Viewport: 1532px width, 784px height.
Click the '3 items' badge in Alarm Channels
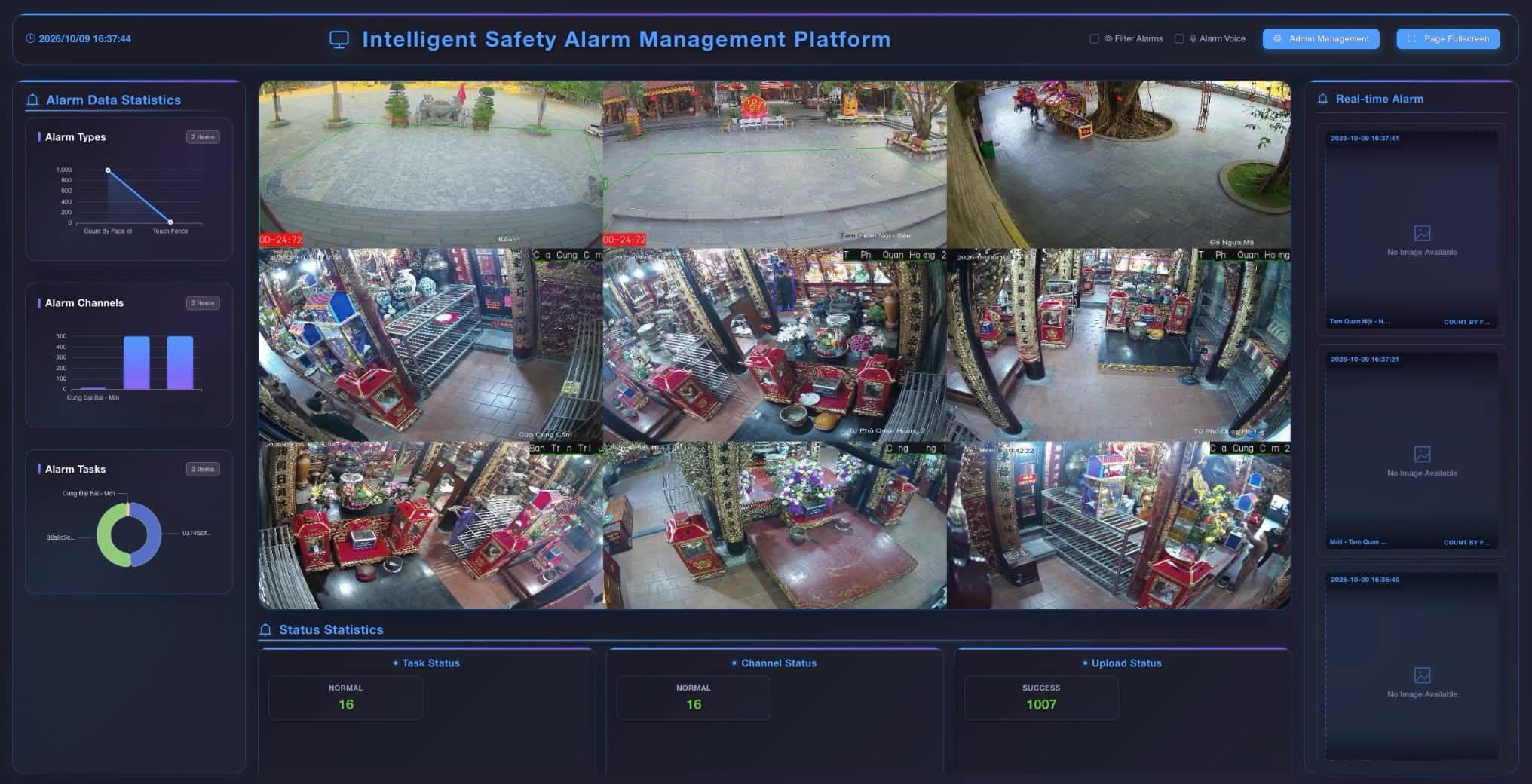pos(203,303)
